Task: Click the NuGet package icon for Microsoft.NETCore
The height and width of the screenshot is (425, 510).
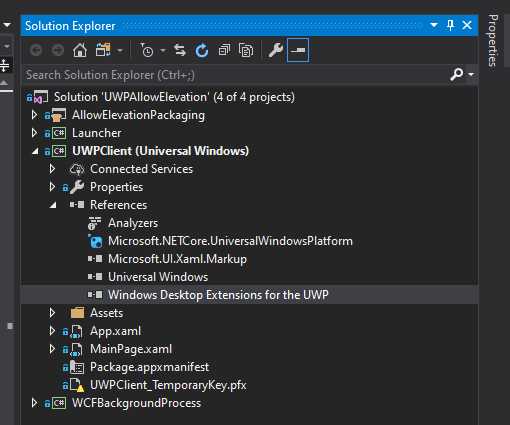Action: point(96,241)
